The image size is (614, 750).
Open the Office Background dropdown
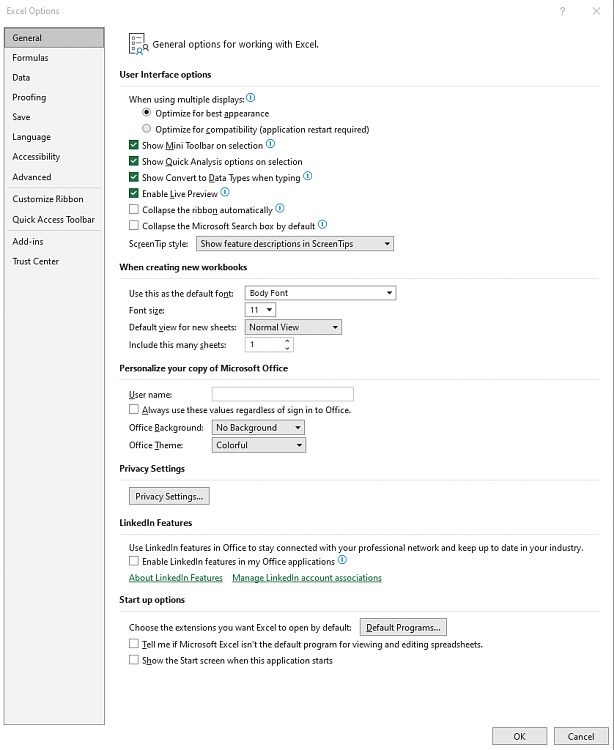click(258, 428)
